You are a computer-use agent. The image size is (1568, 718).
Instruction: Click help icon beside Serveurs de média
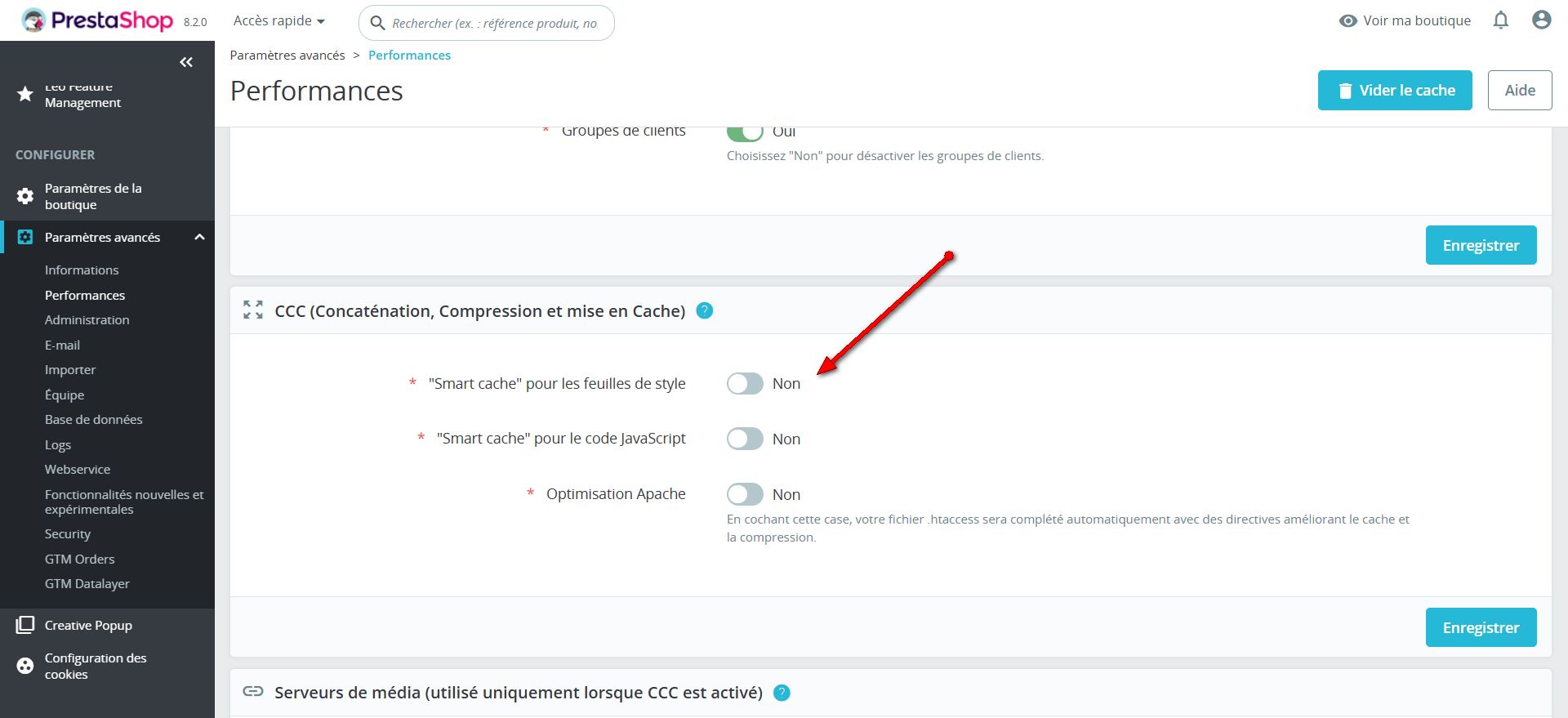click(x=782, y=693)
